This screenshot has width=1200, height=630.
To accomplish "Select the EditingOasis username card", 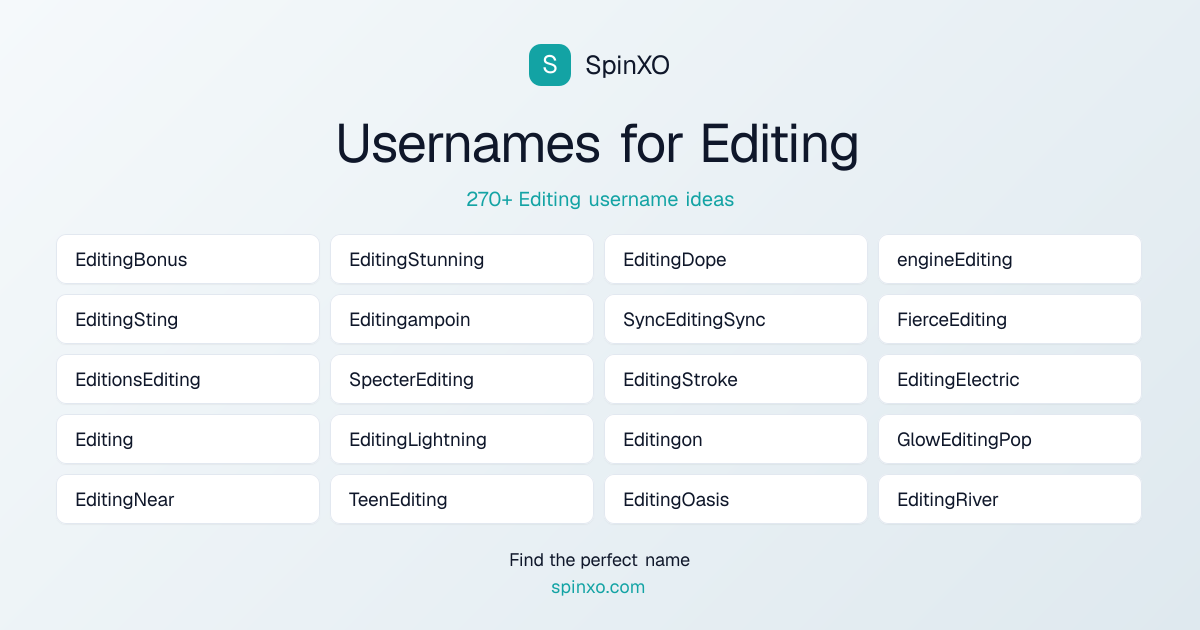I will pyautogui.click(x=736, y=499).
